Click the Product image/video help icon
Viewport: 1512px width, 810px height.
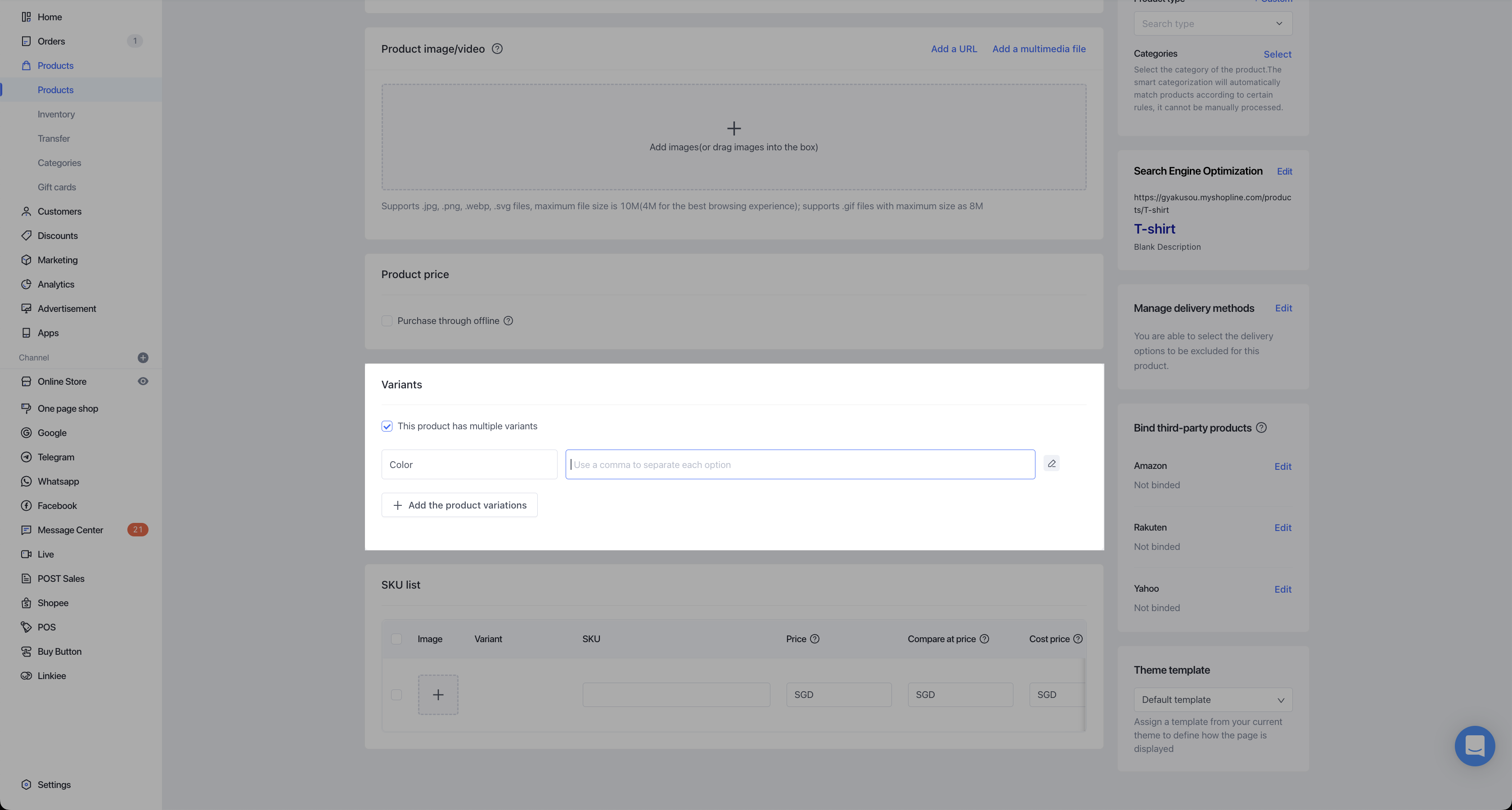tap(497, 49)
